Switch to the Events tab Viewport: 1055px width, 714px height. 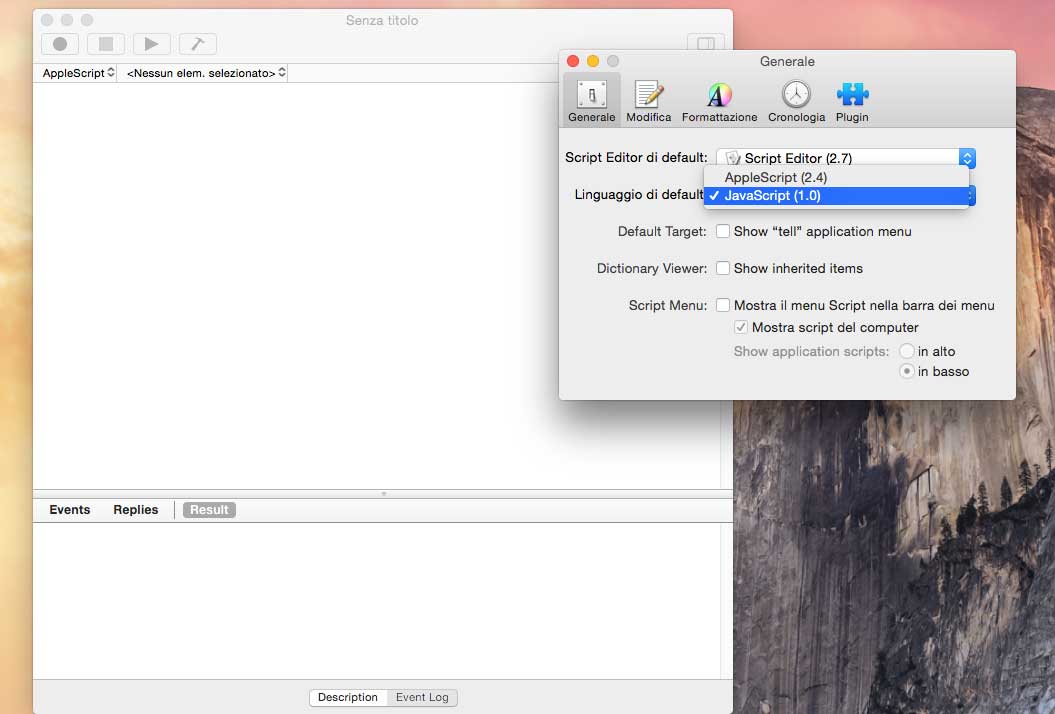click(x=69, y=510)
